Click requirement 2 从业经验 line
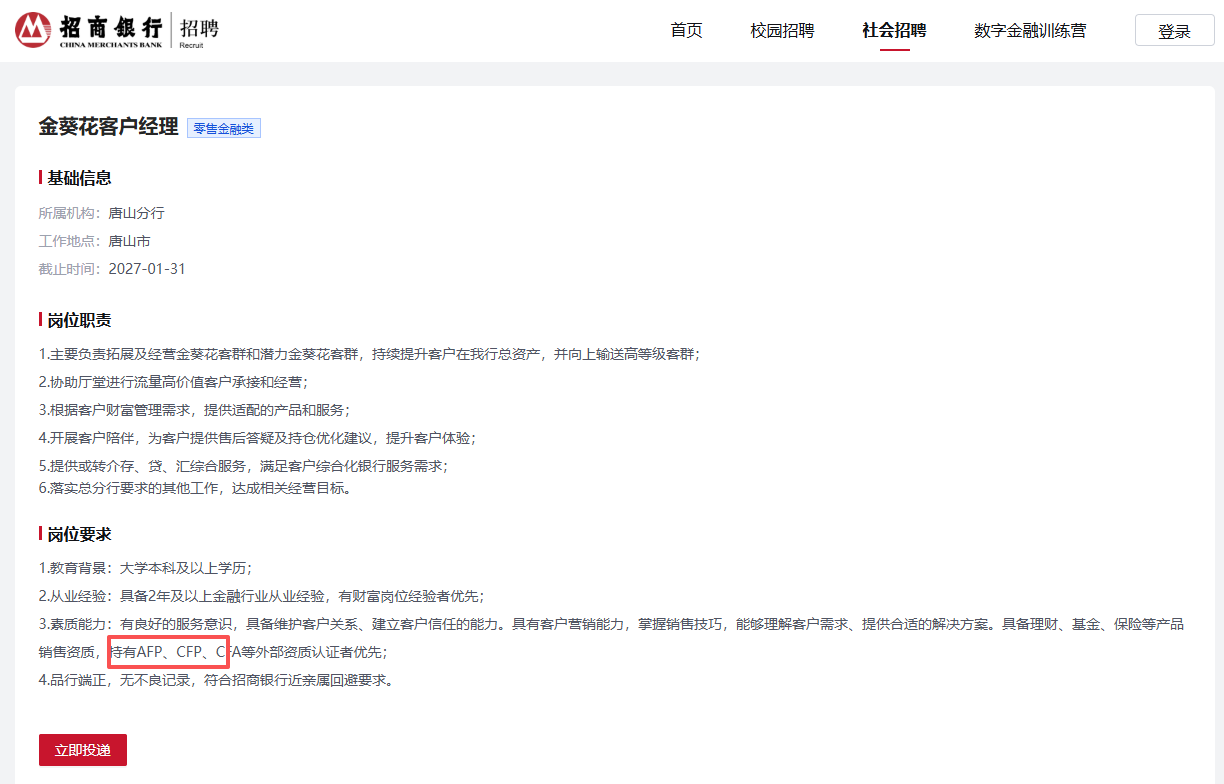The image size is (1224, 784). pyautogui.click(x=261, y=596)
